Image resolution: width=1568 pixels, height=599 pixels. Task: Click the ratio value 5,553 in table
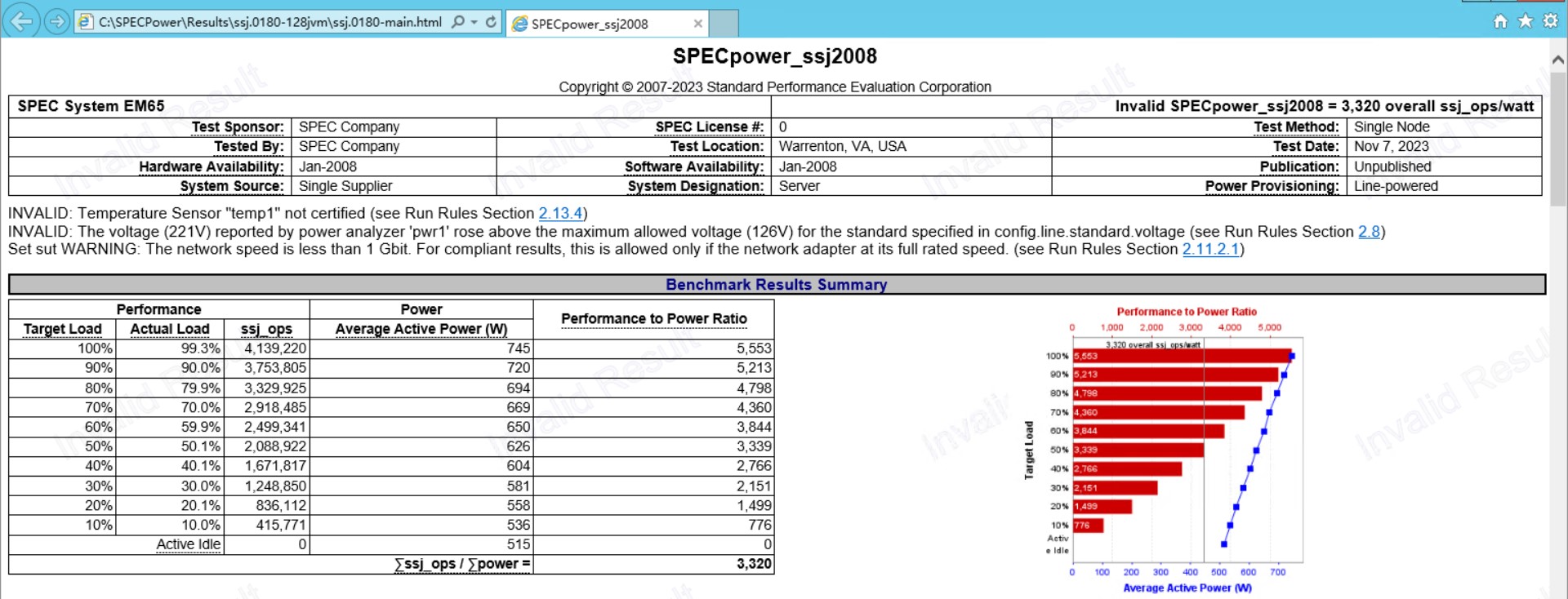[x=754, y=348]
